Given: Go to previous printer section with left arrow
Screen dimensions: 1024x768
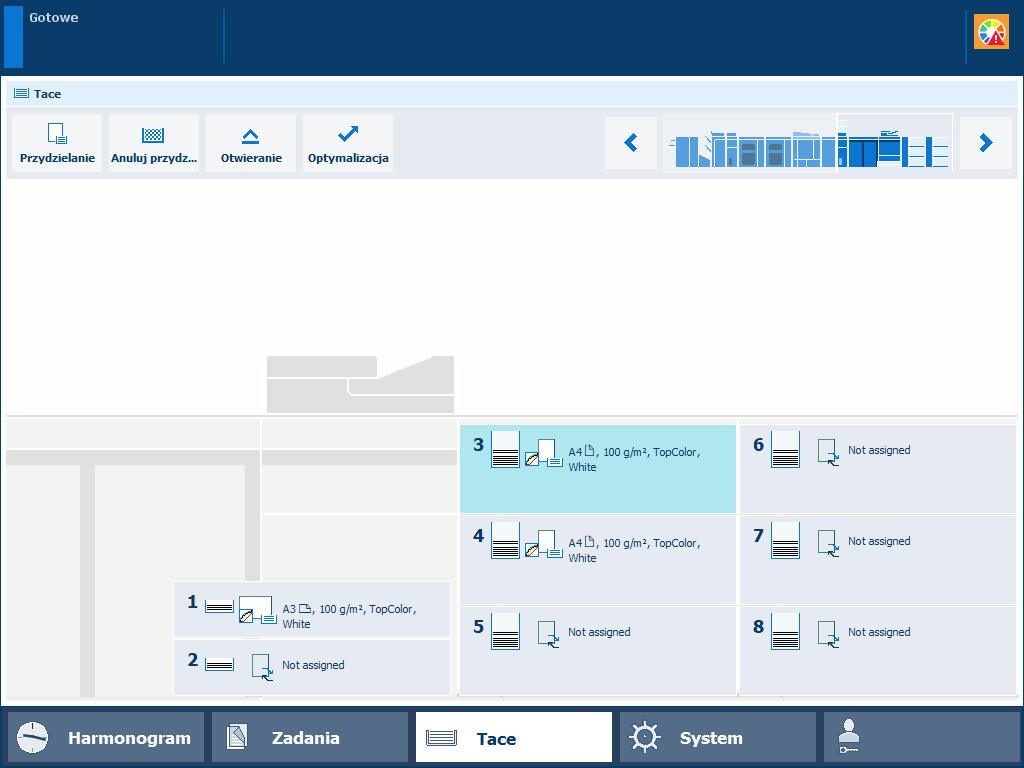Looking at the screenshot, I should 631,143.
